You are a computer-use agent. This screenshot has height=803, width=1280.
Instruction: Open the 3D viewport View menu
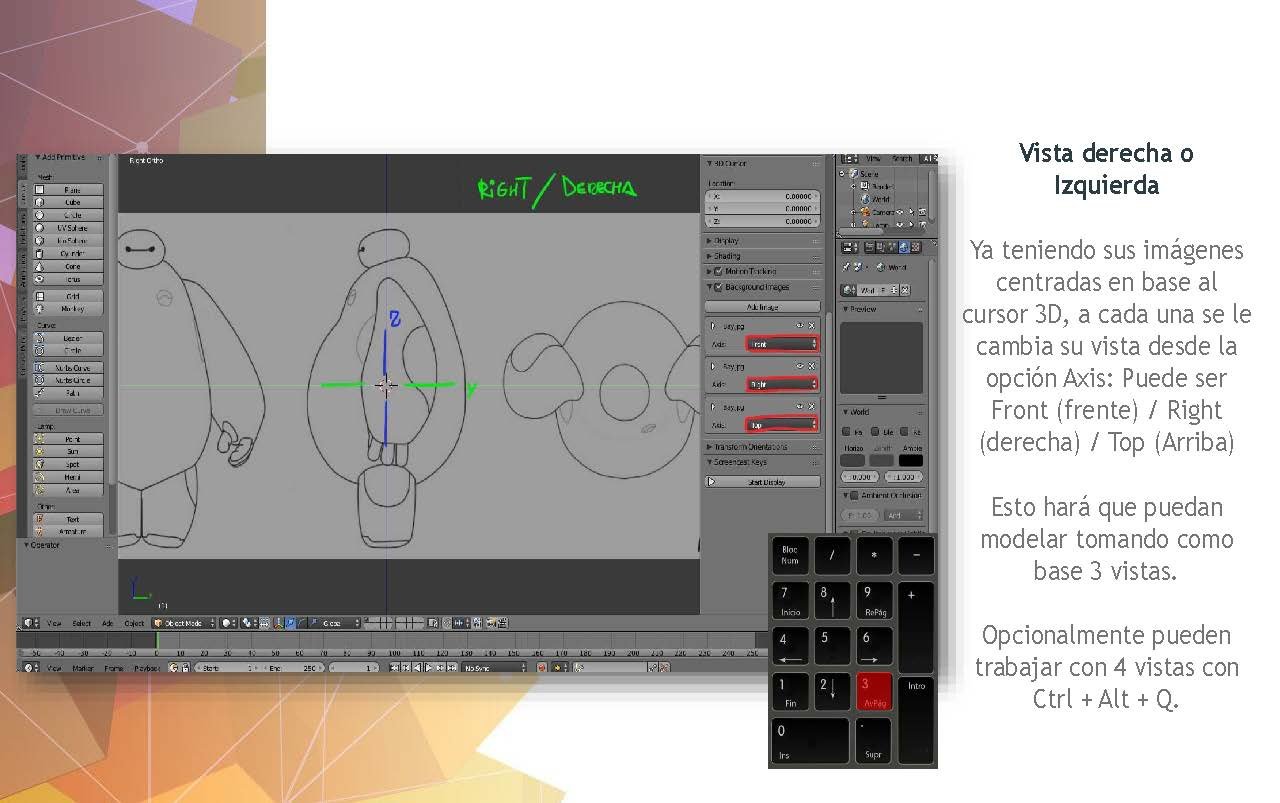54,623
